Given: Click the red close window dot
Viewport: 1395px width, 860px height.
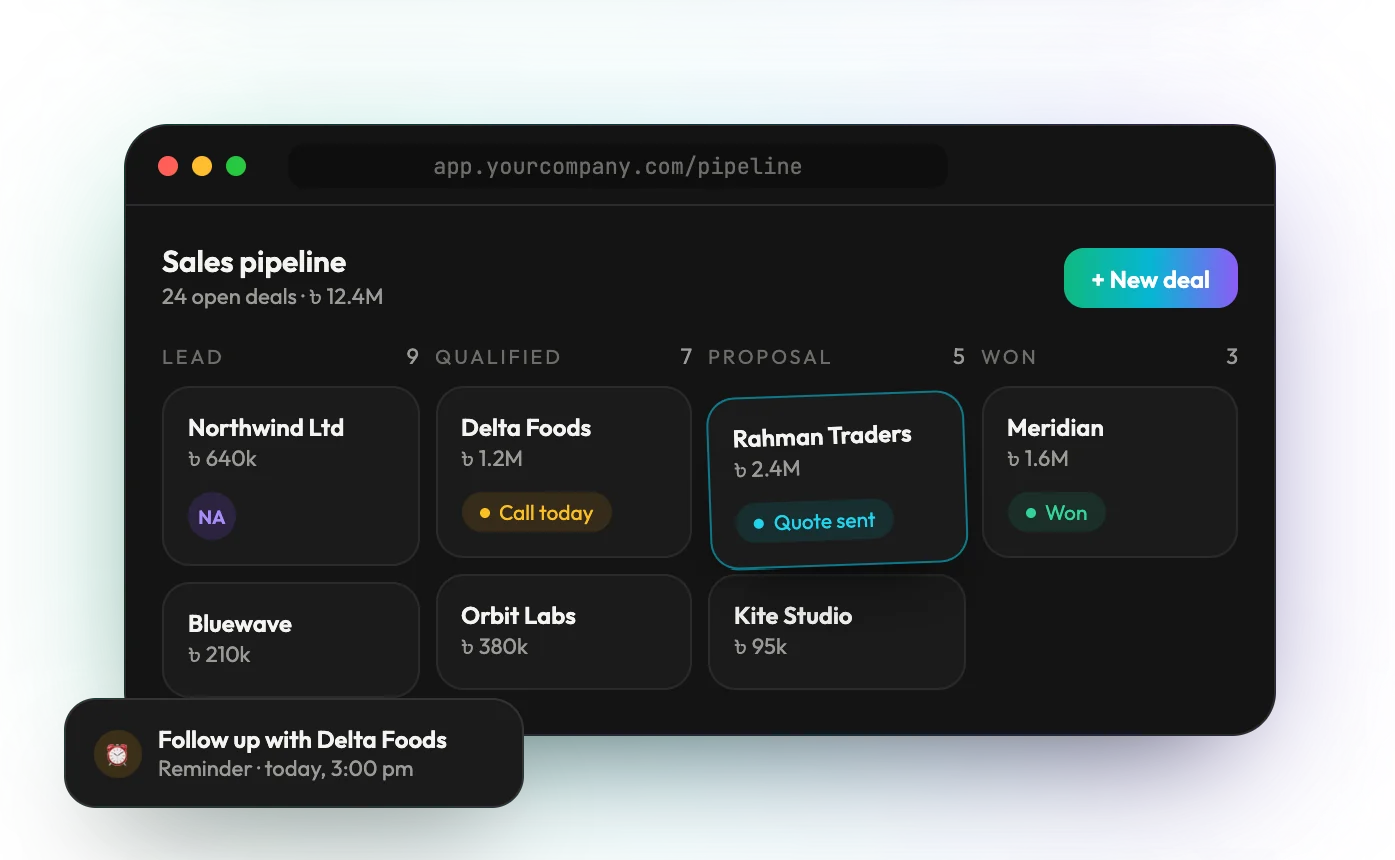Looking at the screenshot, I should pos(168,166).
